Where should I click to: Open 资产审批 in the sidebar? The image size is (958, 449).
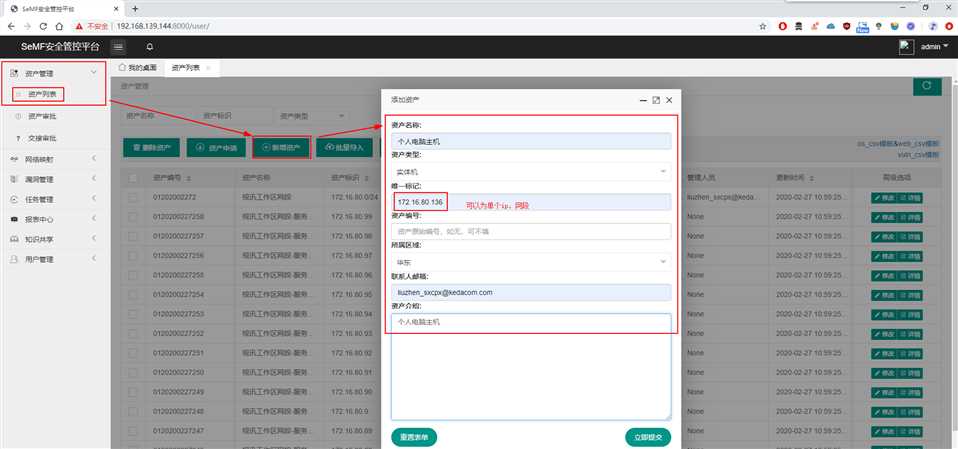(43, 117)
